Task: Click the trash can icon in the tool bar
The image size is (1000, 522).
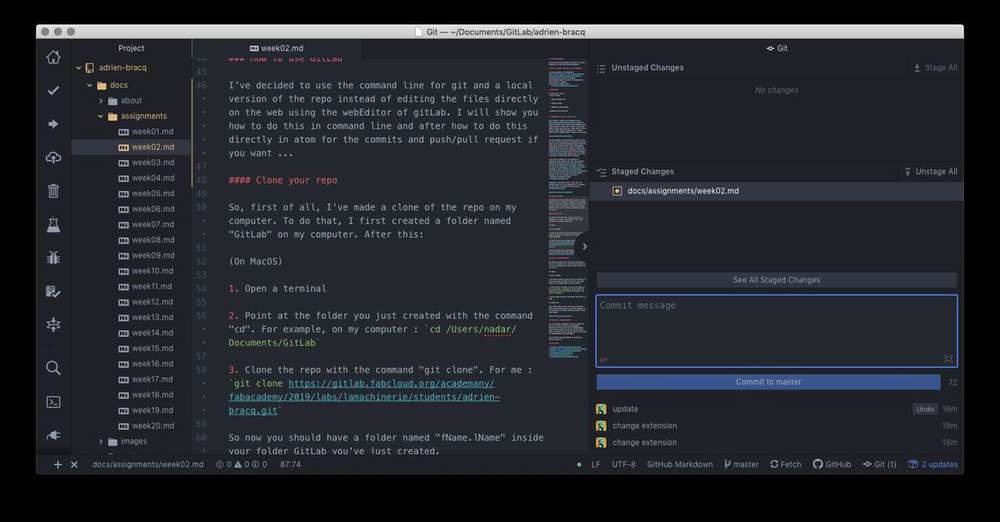Action: [x=54, y=191]
